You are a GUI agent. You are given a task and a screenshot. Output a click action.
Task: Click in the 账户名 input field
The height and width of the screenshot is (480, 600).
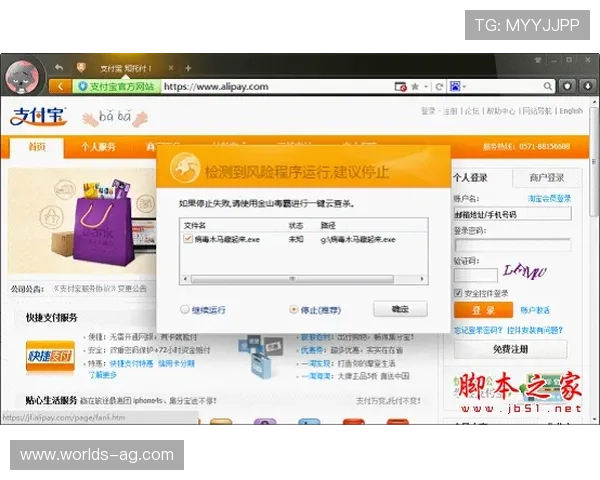(x=513, y=214)
